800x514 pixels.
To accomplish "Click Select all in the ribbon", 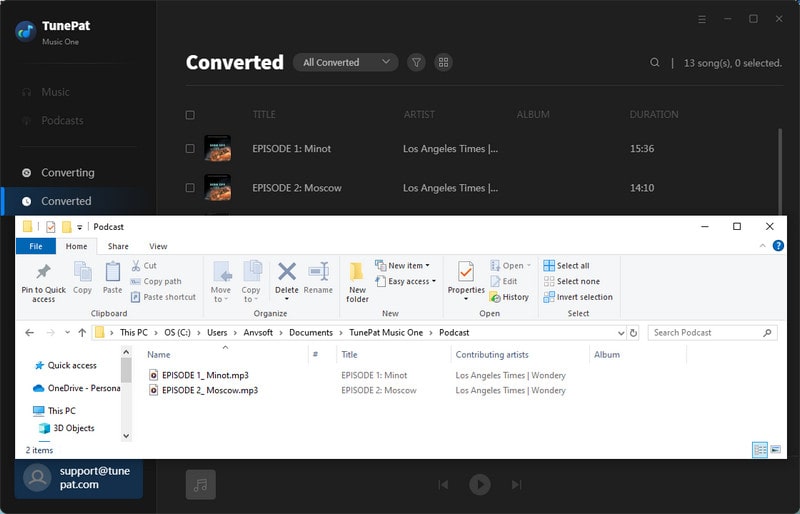I will [x=566, y=266].
